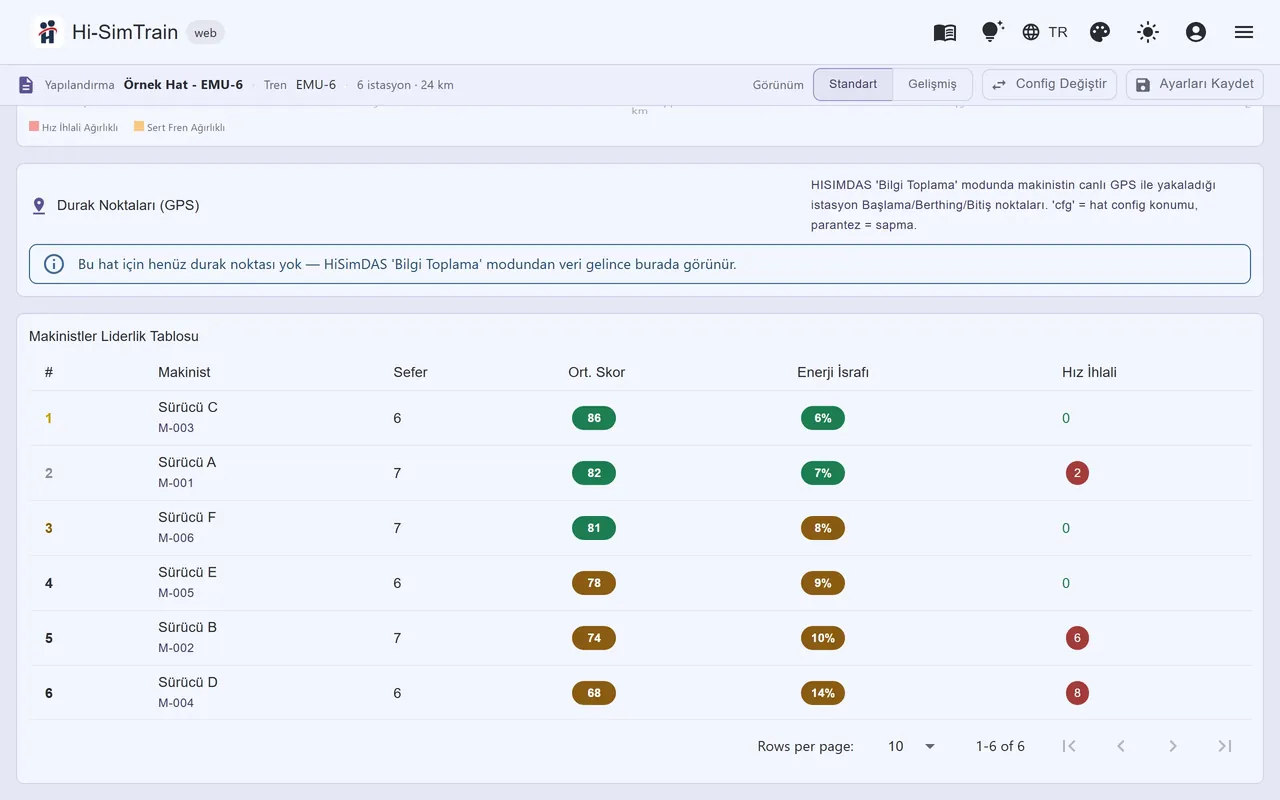Click the Hi-SimTrain logo icon
The height and width of the screenshot is (800, 1280).
[47, 32]
